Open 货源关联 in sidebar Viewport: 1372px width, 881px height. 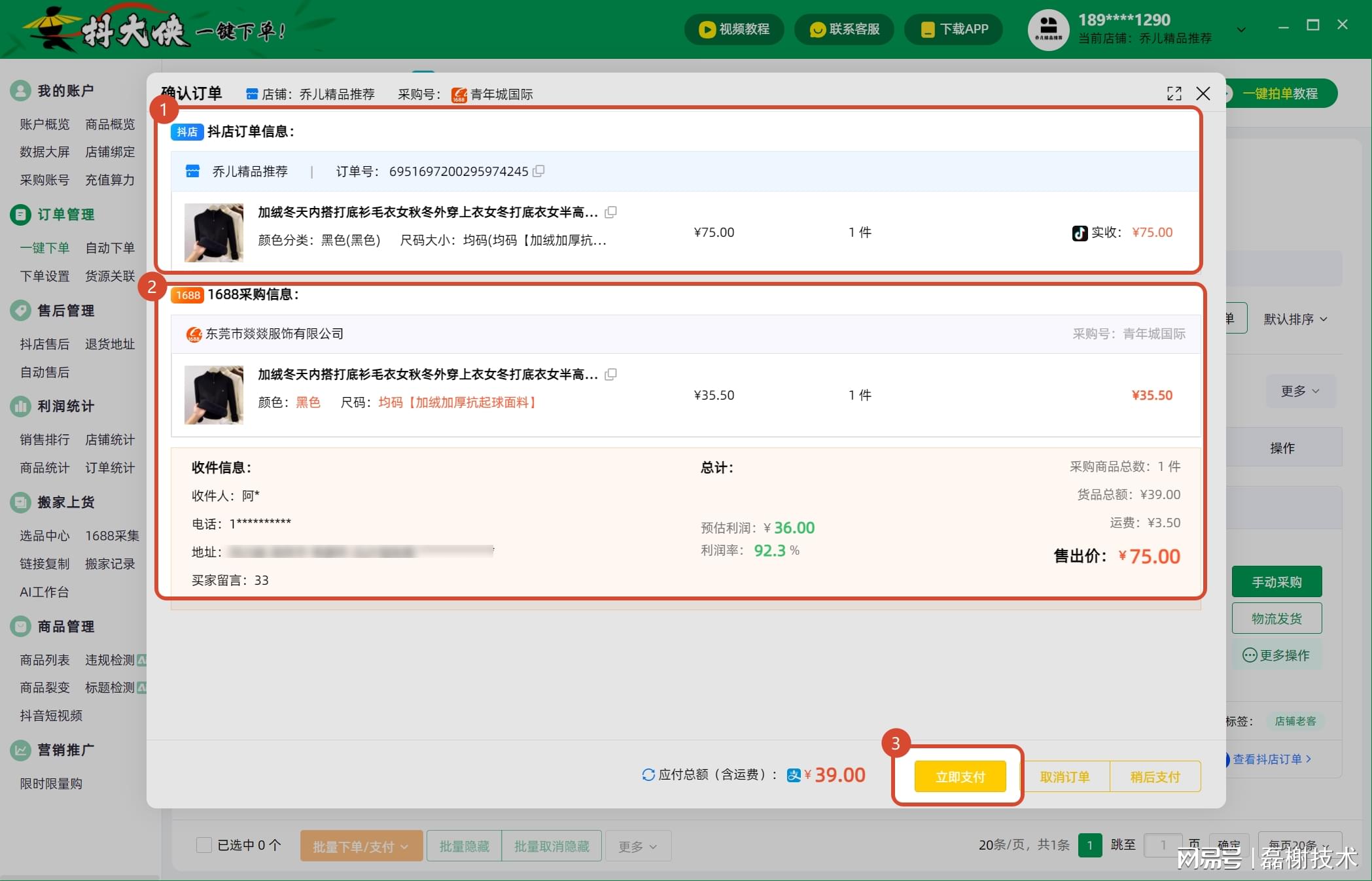pos(110,276)
